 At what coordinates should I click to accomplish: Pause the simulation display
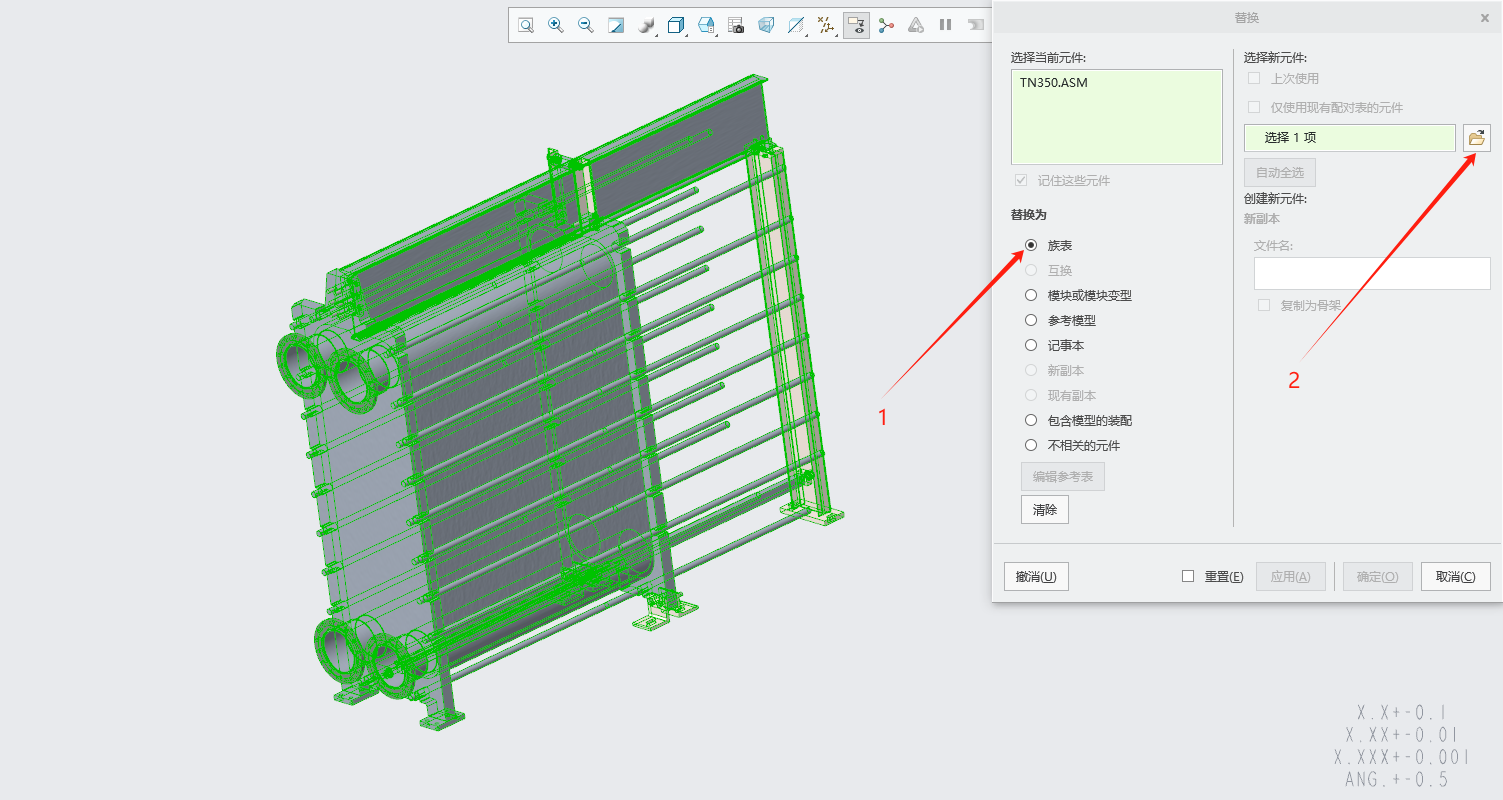pos(945,25)
